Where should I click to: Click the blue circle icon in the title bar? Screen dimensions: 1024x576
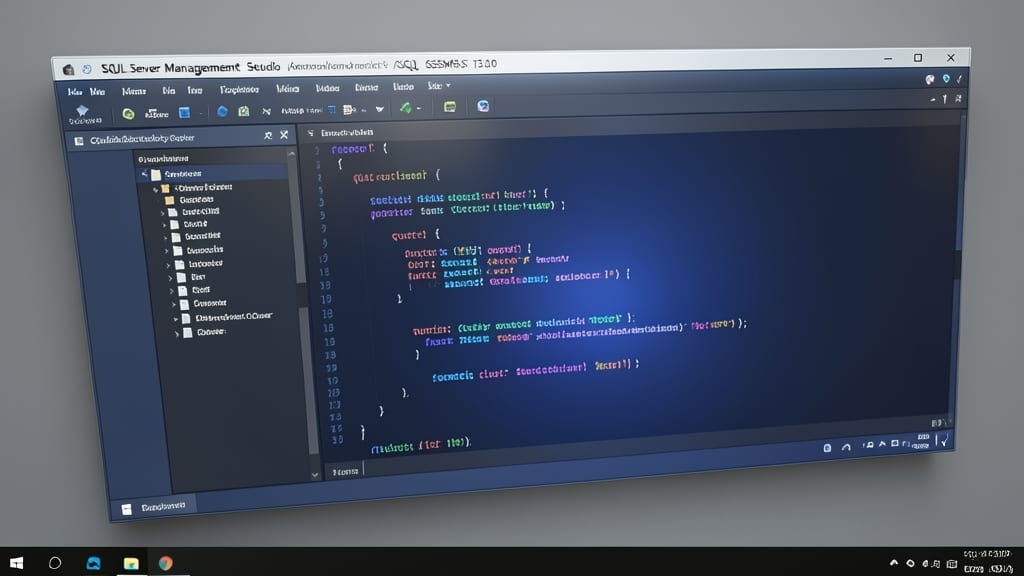coord(87,69)
